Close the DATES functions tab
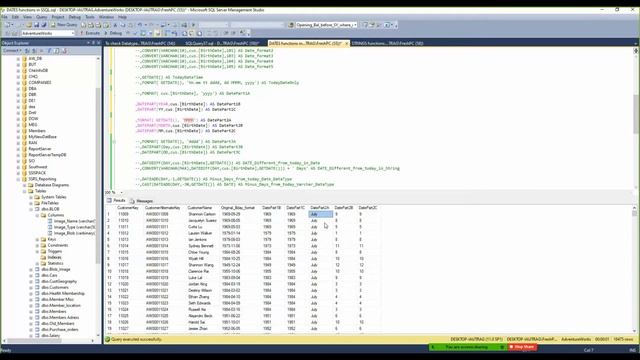Viewport: 640px width, 360px height. tap(347, 43)
